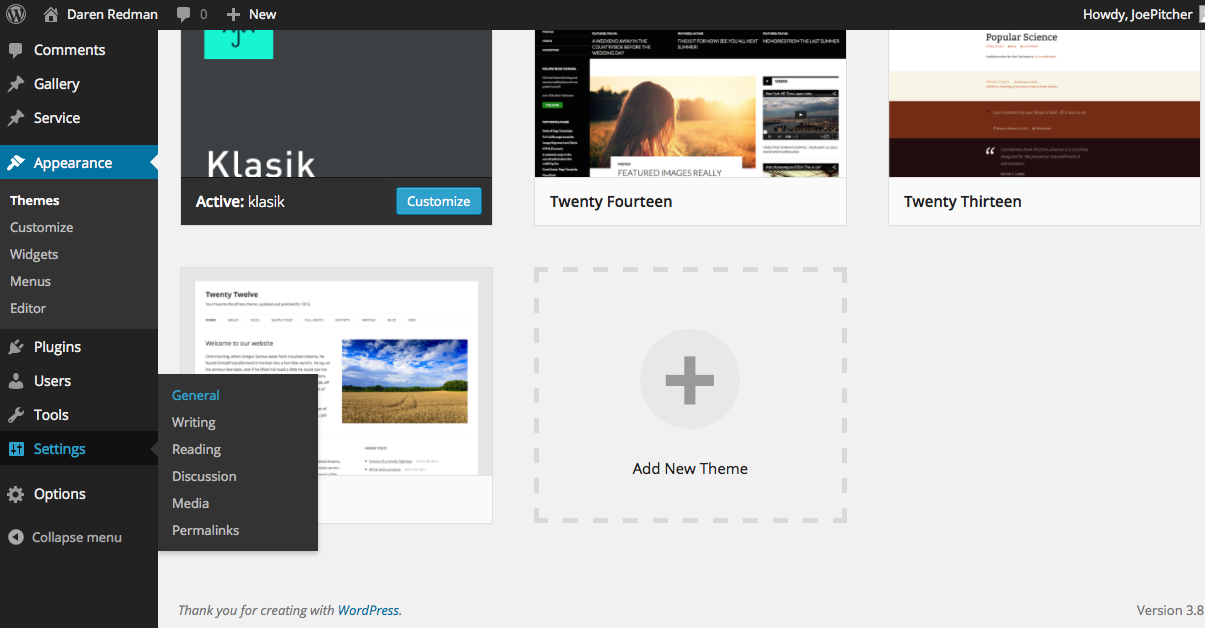Click the Tools wrench icon
The height and width of the screenshot is (628, 1205).
(x=16, y=415)
